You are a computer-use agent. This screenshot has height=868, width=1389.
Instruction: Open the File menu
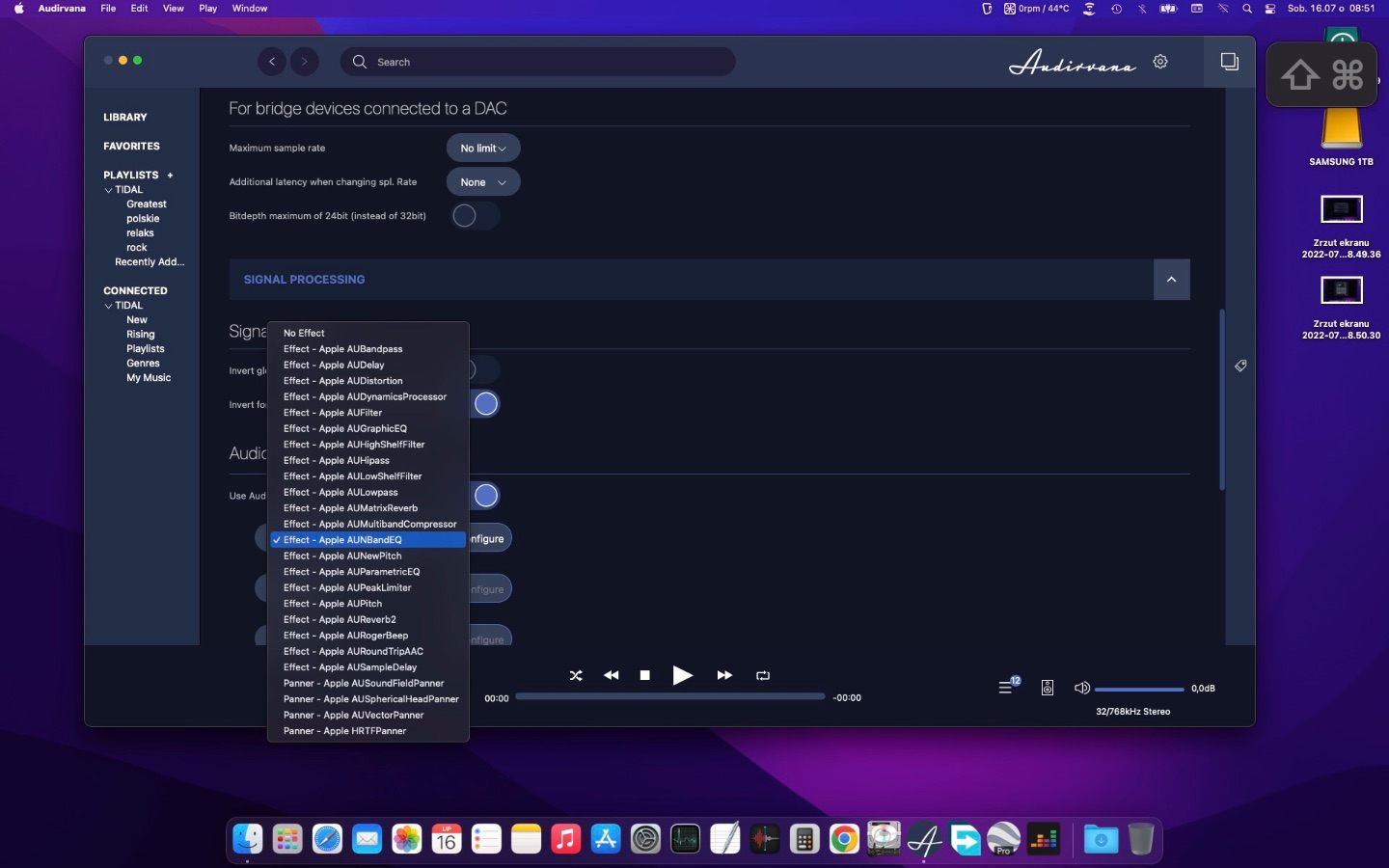pyautogui.click(x=108, y=9)
